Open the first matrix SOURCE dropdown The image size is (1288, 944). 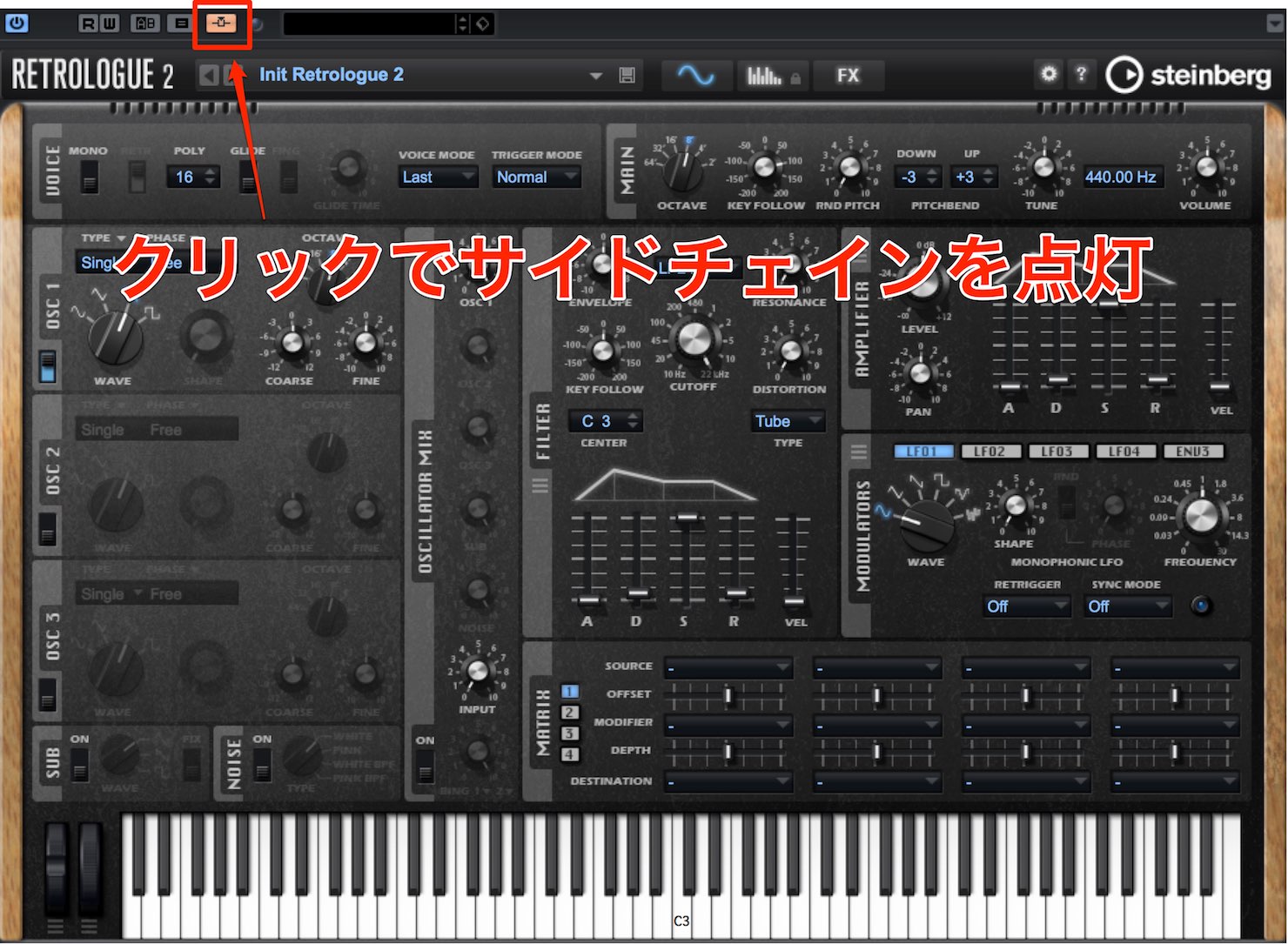(728, 668)
